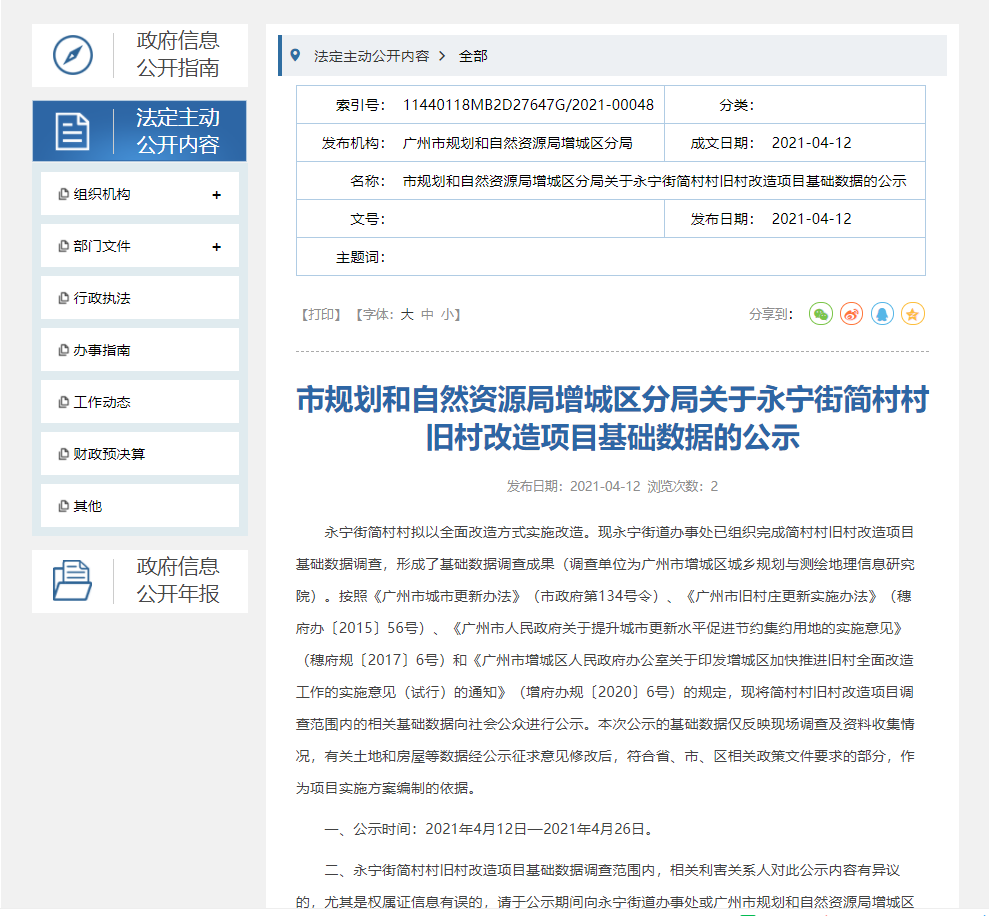Viewport: 989px width, 916px height.
Task: Click 法定主动公开内容 breadcrumb link
Action: tap(371, 56)
